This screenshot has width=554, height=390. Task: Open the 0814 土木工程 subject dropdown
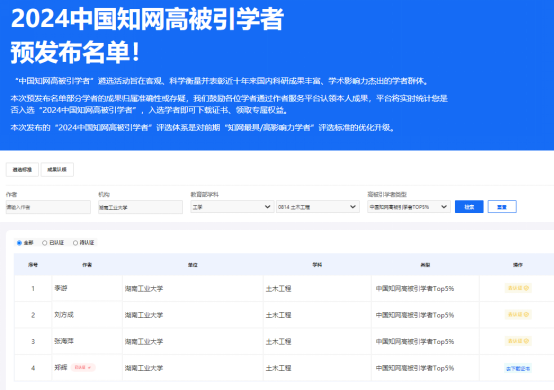[318, 207]
